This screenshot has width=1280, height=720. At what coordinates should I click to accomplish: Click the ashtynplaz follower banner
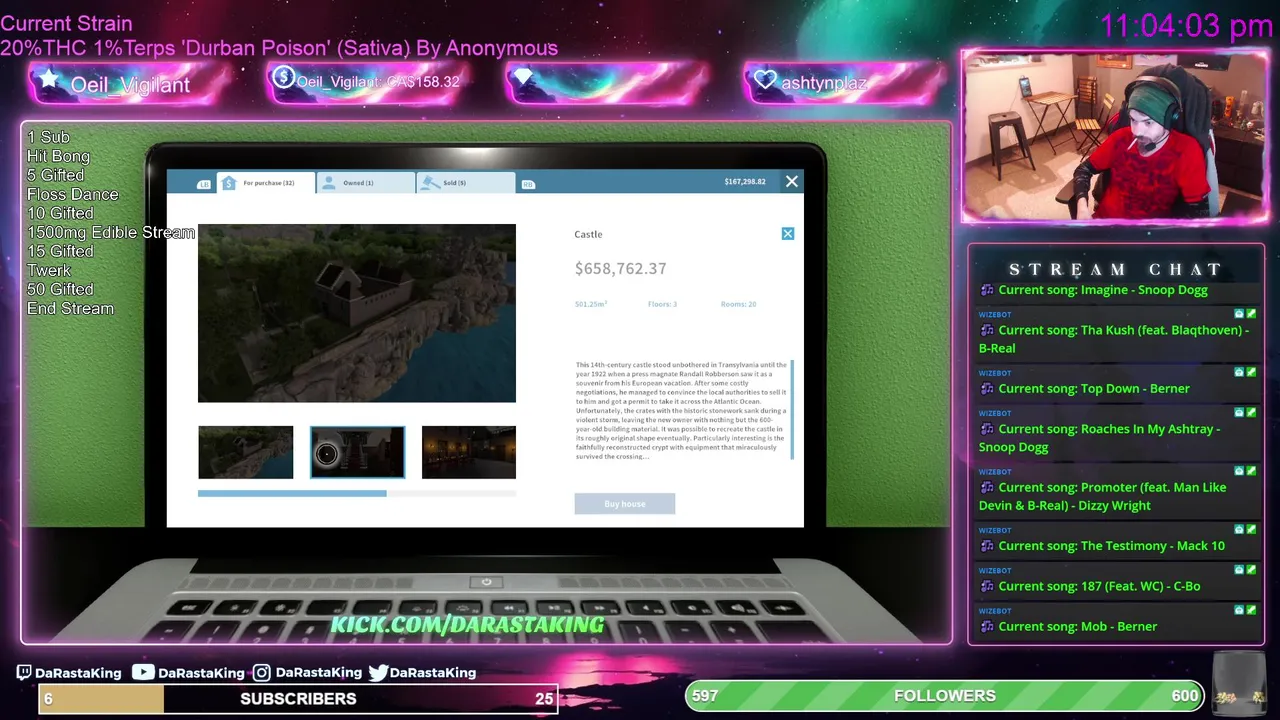845,82
